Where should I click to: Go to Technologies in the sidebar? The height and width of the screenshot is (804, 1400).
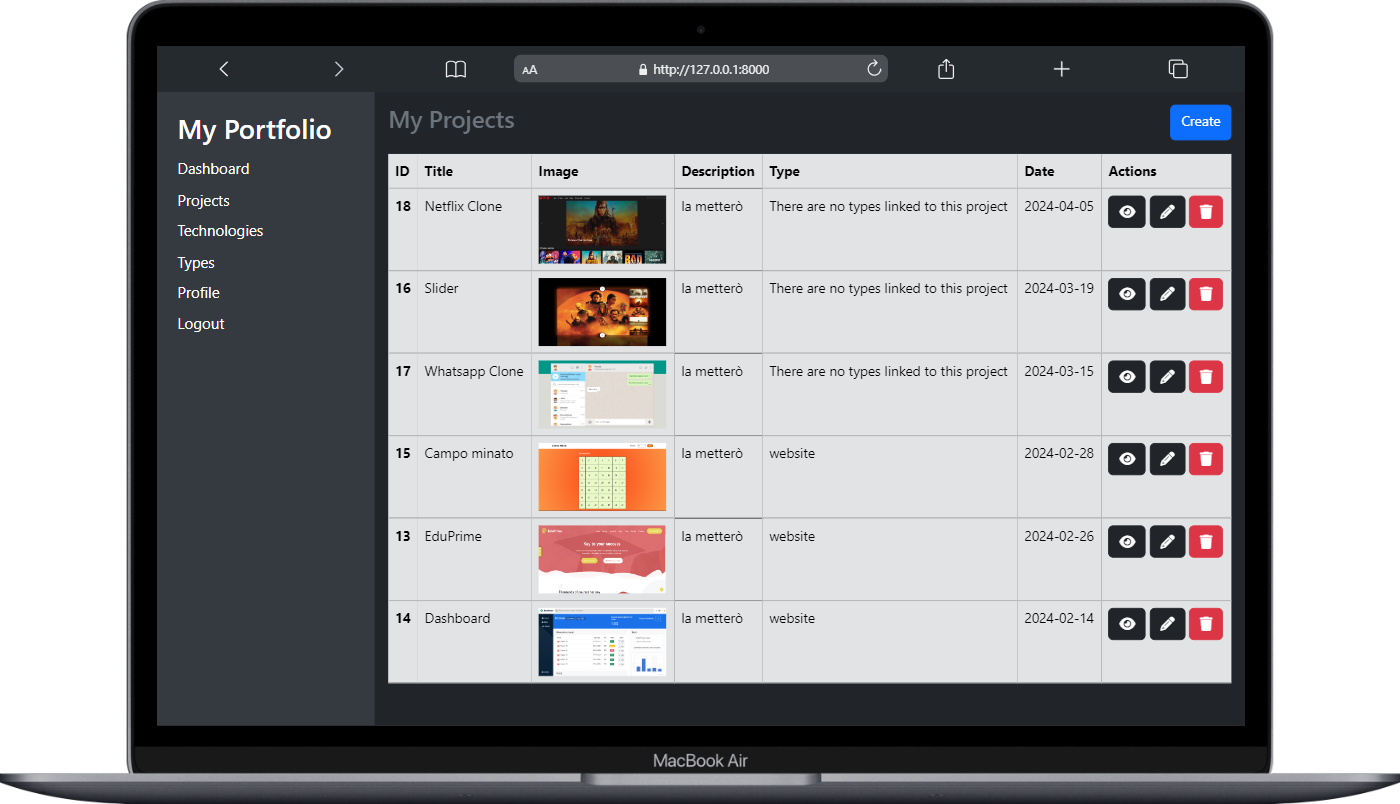pos(220,231)
